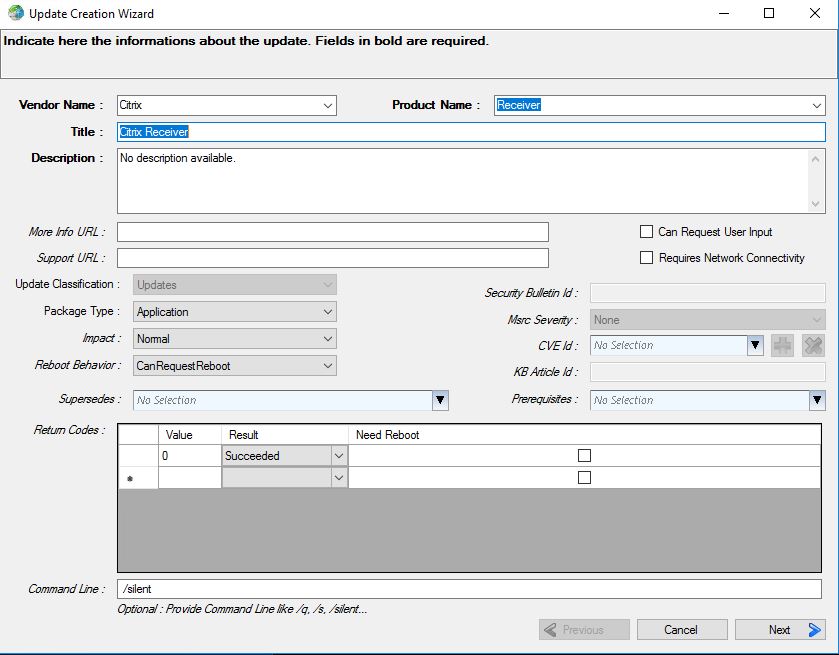The image size is (839, 655).
Task: Click the add CVE Id plus icon
Action: pos(782,346)
